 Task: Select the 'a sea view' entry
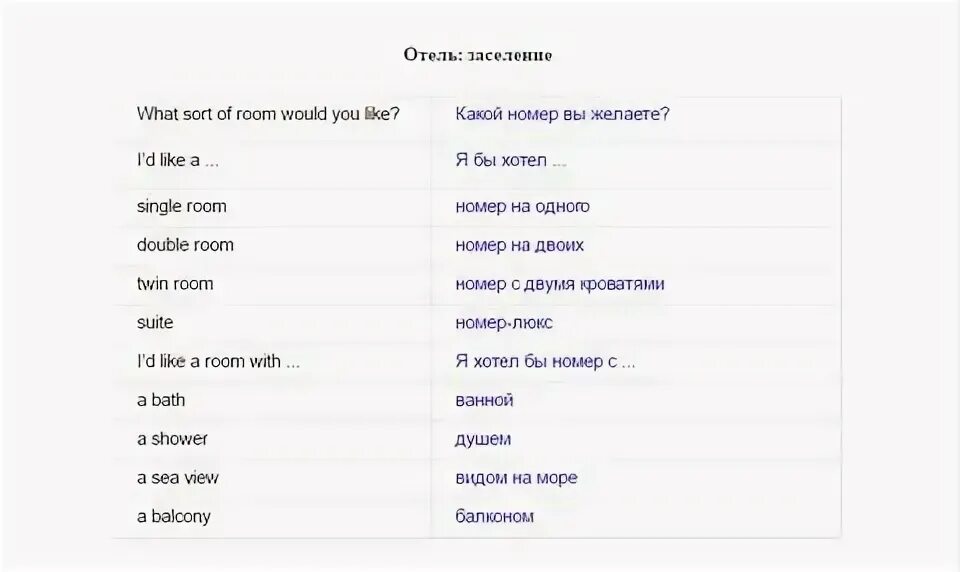pyautogui.click(x=178, y=478)
